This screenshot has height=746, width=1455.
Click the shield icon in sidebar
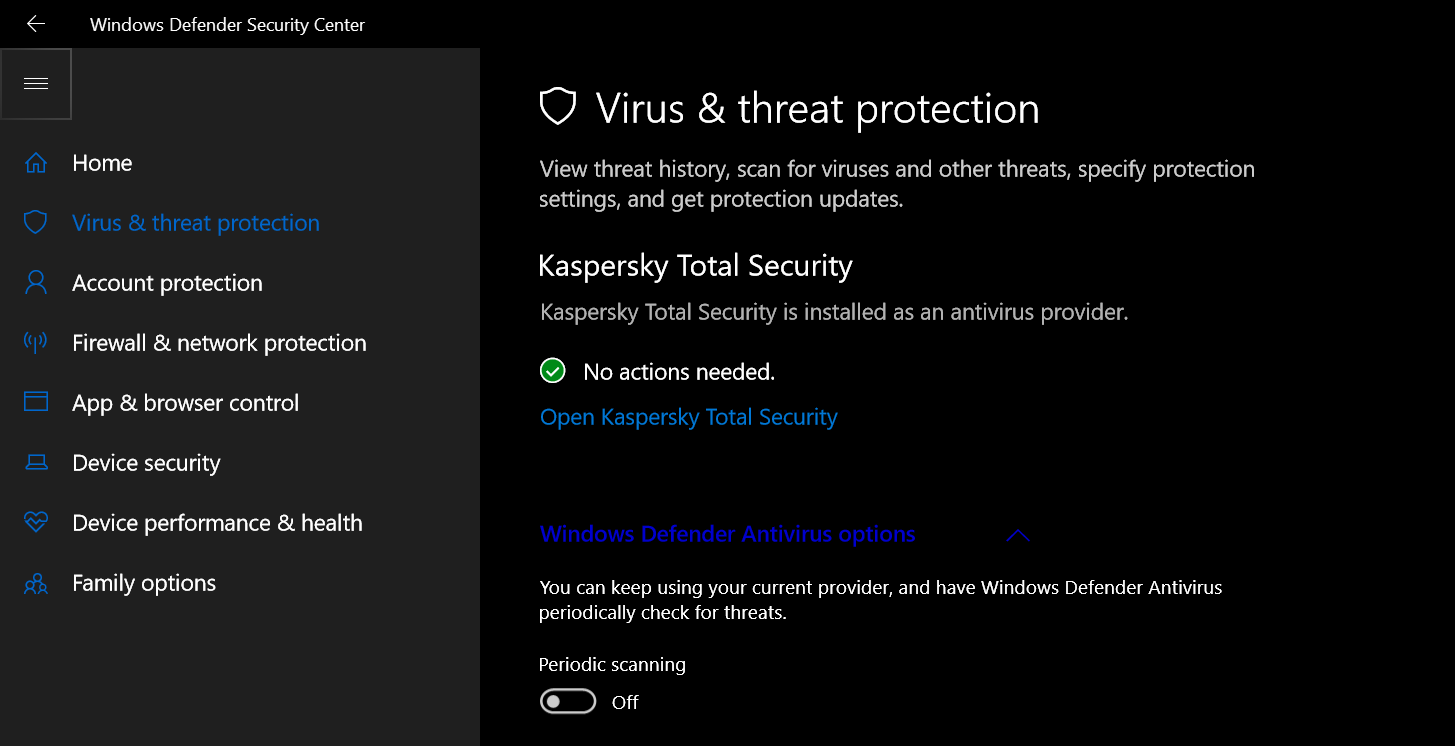pyautogui.click(x=36, y=223)
